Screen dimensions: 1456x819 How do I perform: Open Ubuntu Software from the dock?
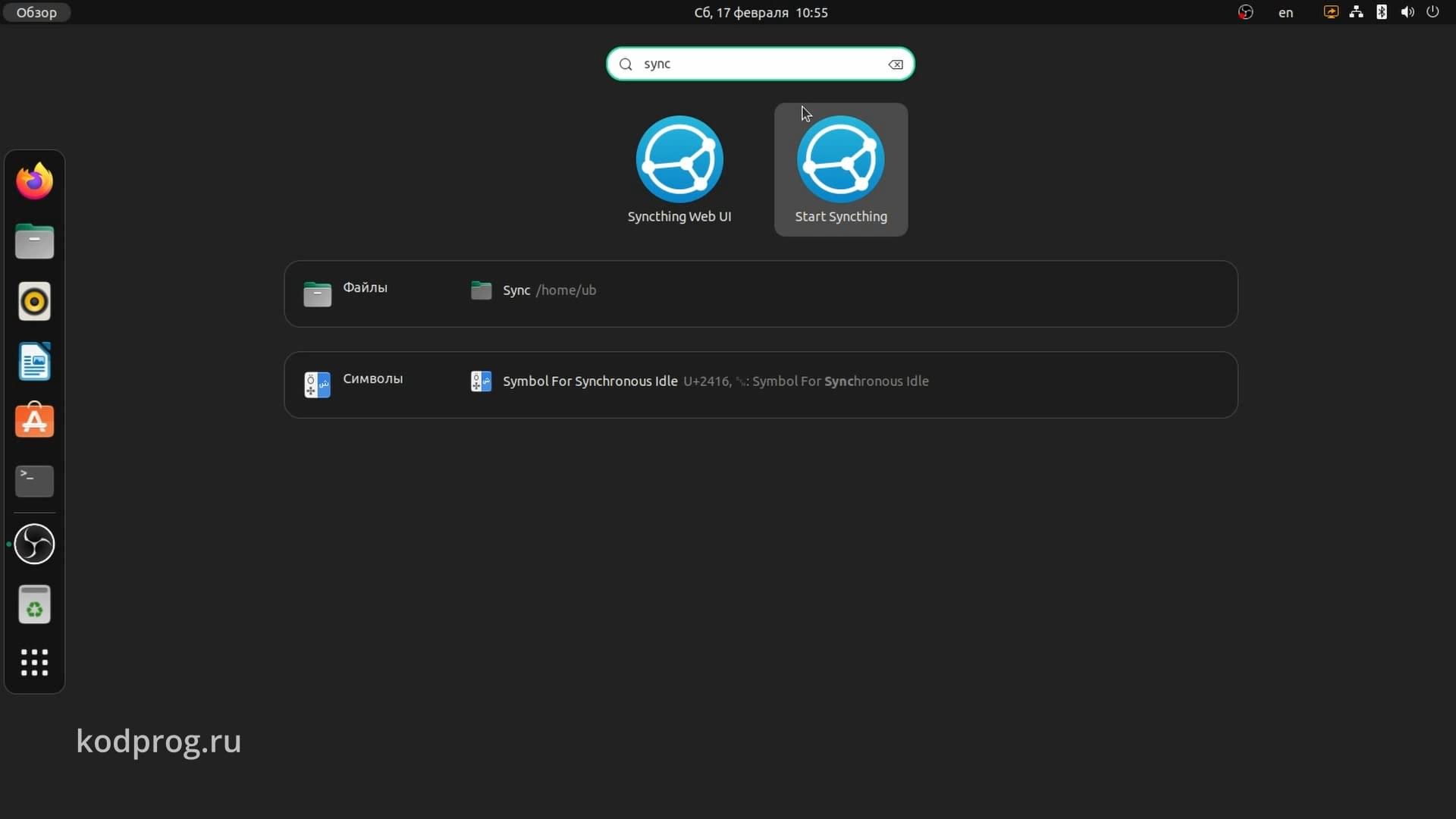tap(34, 421)
